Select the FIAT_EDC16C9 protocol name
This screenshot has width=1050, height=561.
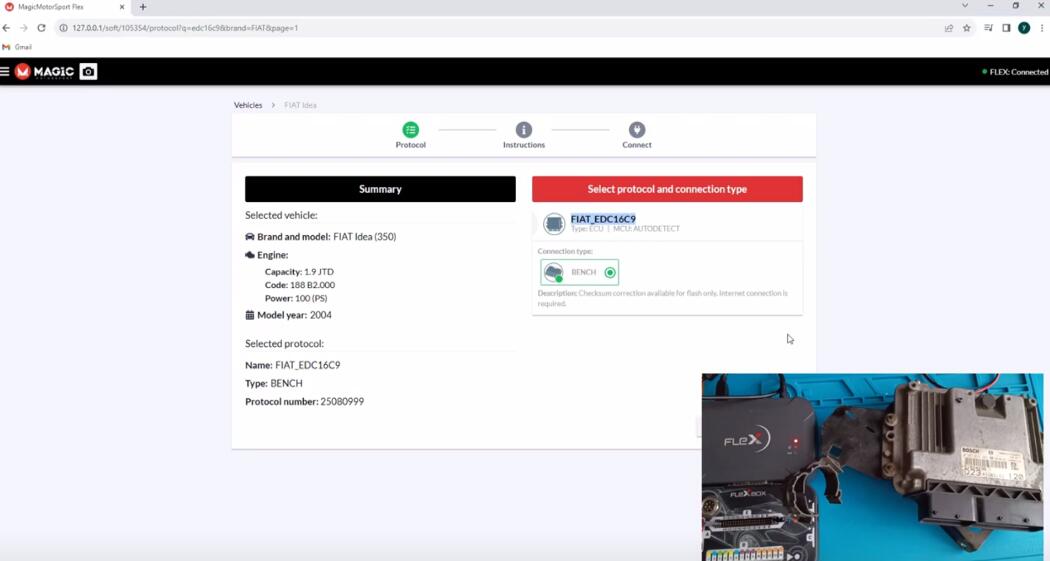click(x=603, y=219)
